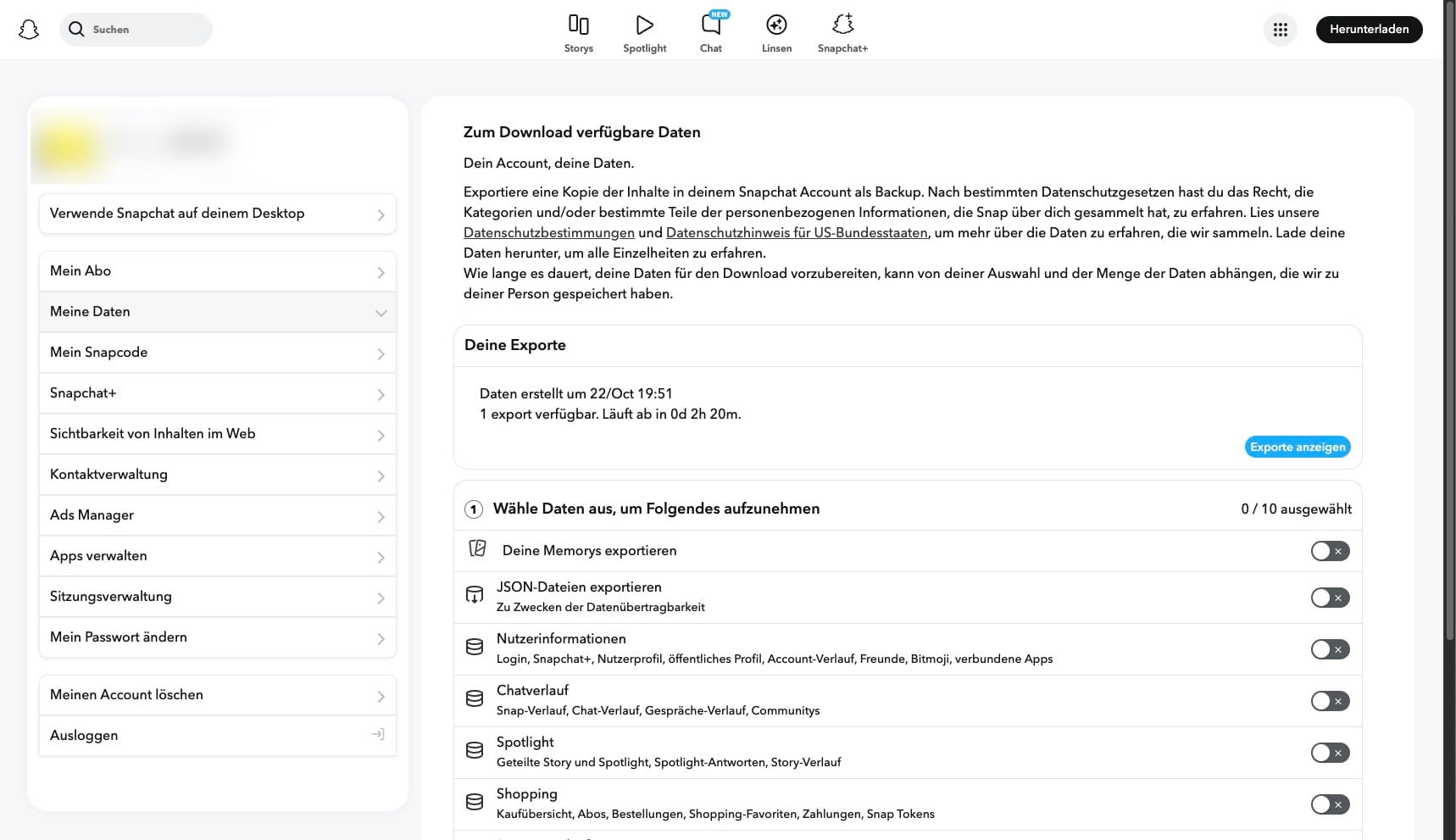Viewport: 1456px width, 840px height.
Task: Click the Snapchat ghost logo
Action: (x=29, y=30)
